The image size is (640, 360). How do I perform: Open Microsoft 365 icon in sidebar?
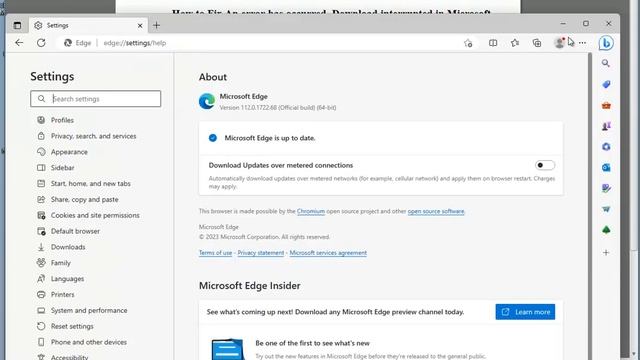click(x=606, y=147)
